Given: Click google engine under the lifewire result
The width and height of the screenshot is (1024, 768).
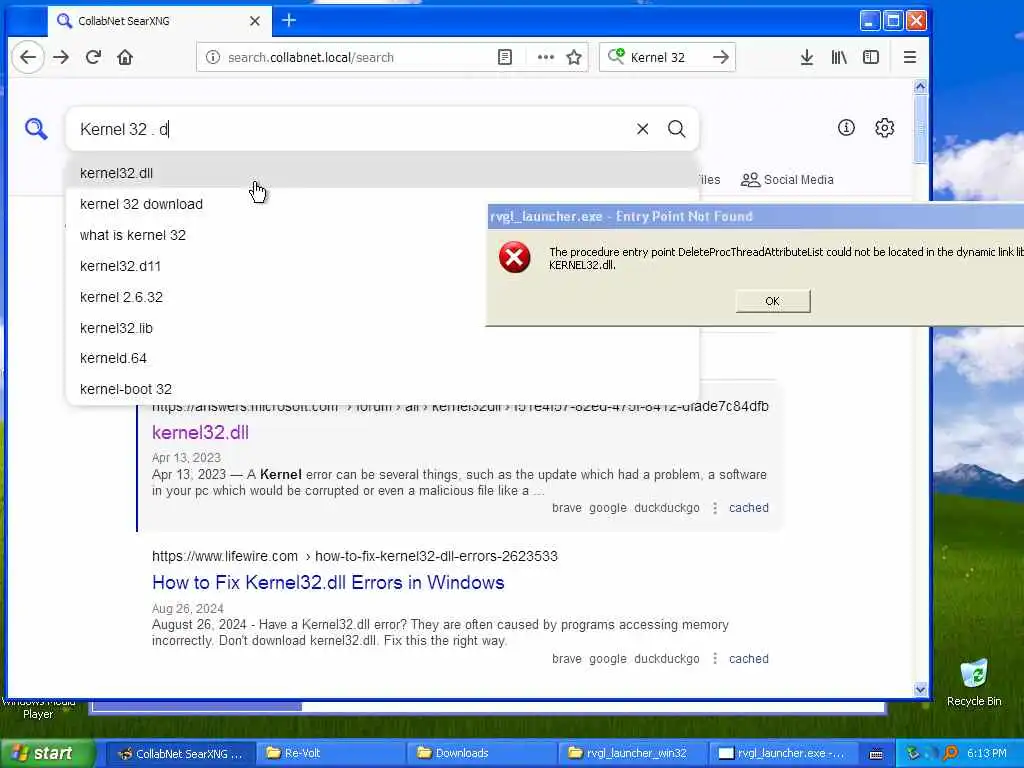Looking at the screenshot, I should [607, 659].
